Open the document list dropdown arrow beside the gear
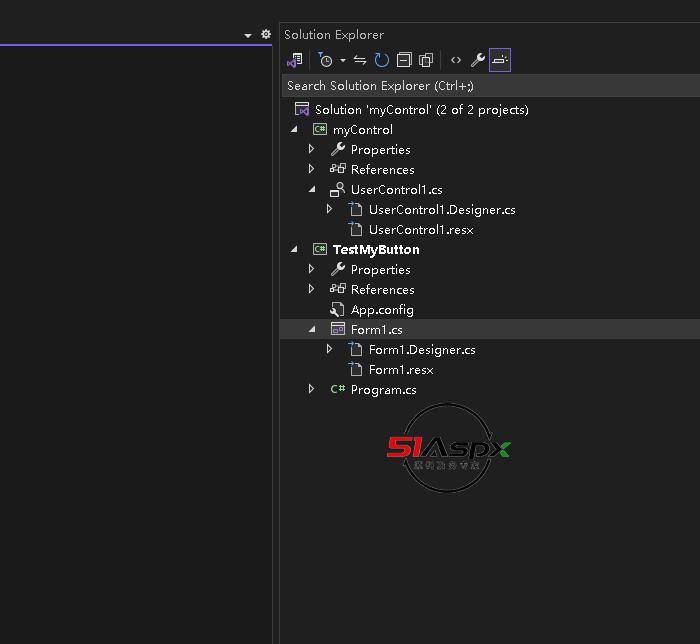Image resolution: width=700 pixels, height=644 pixels. coord(248,35)
